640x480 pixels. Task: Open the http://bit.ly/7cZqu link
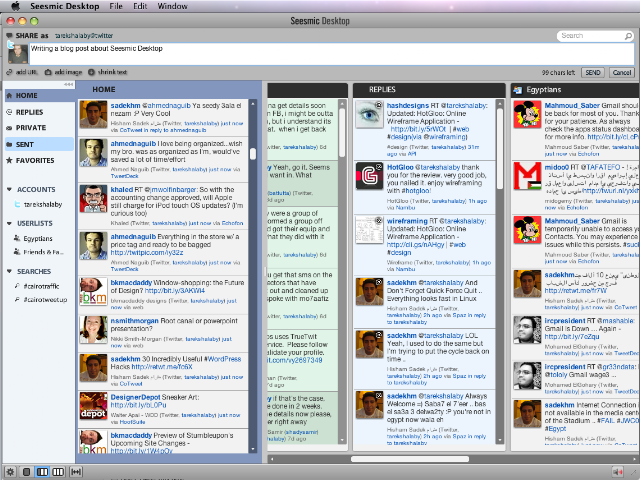(572, 337)
